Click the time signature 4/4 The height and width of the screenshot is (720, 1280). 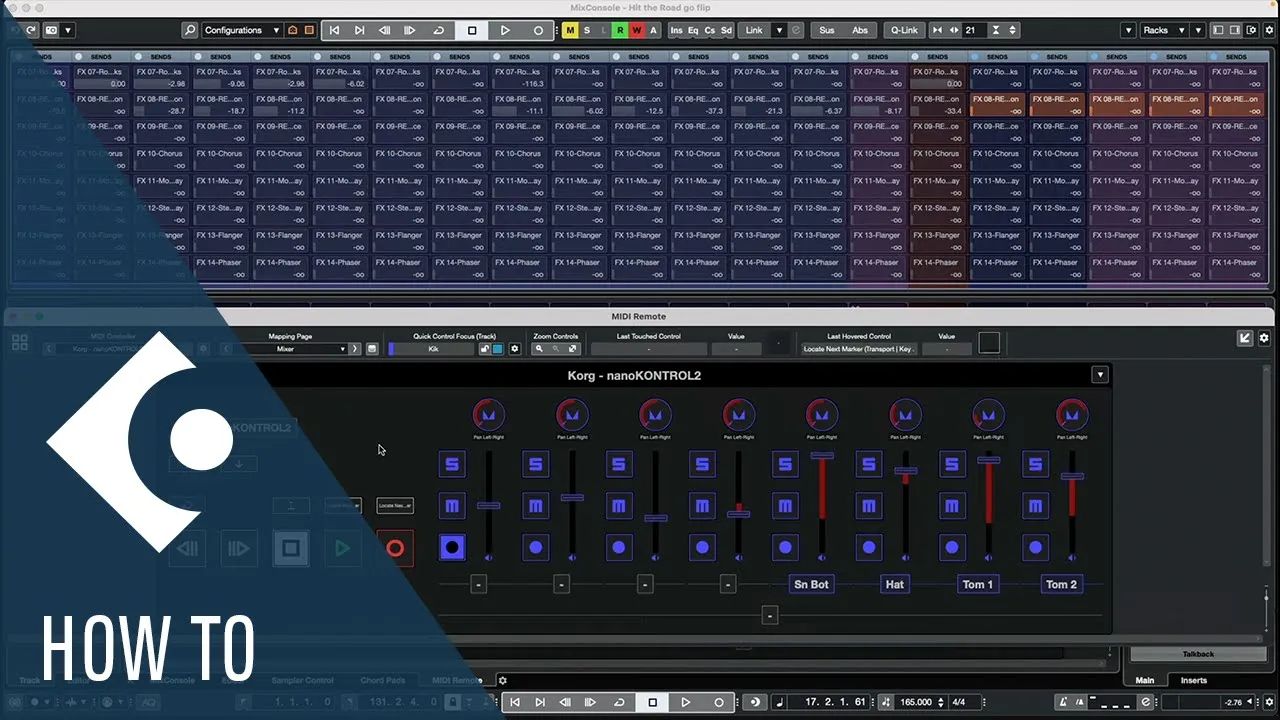point(958,702)
